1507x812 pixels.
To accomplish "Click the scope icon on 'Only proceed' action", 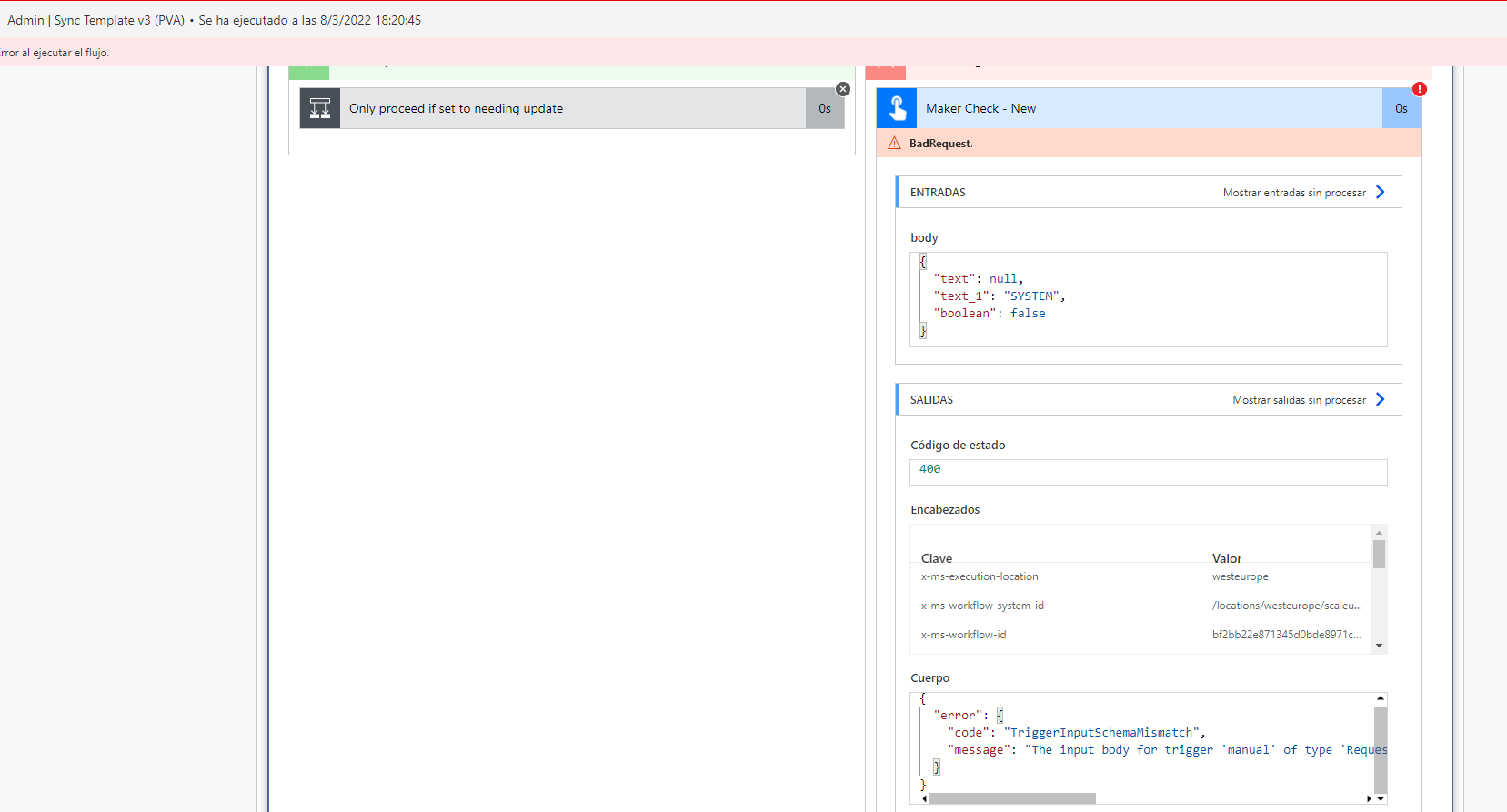I will pos(320,108).
